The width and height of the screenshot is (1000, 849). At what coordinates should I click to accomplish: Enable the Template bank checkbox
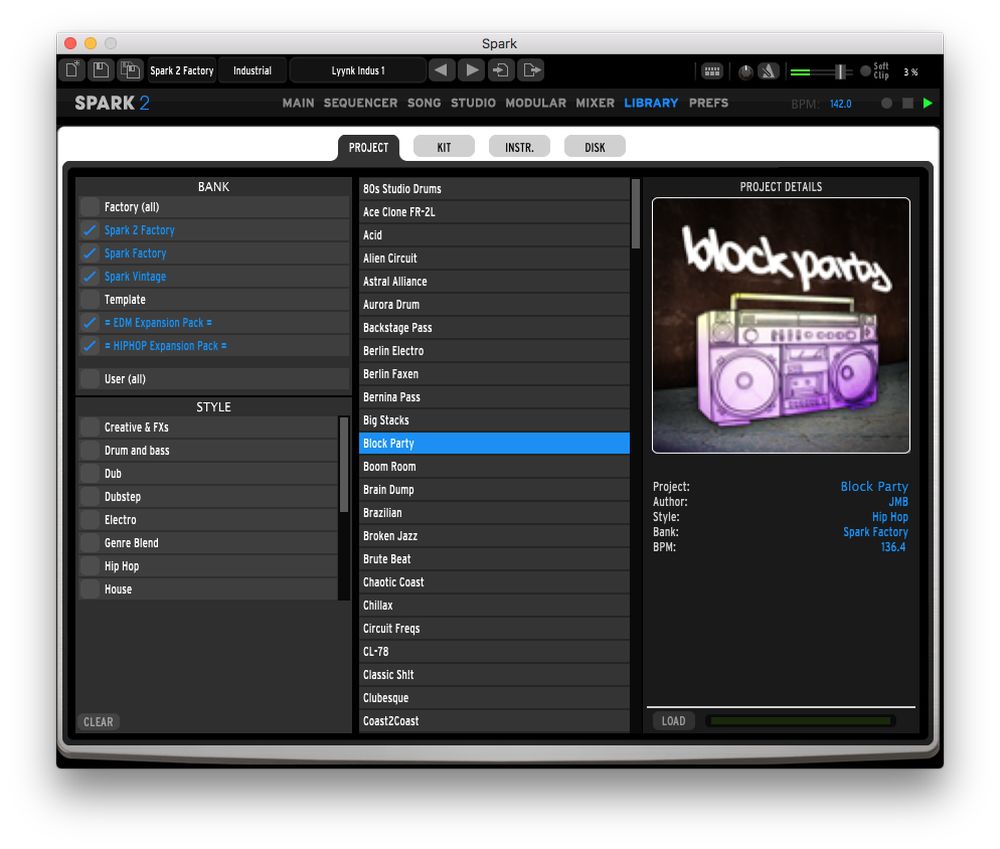pyautogui.click(x=91, y=299)
